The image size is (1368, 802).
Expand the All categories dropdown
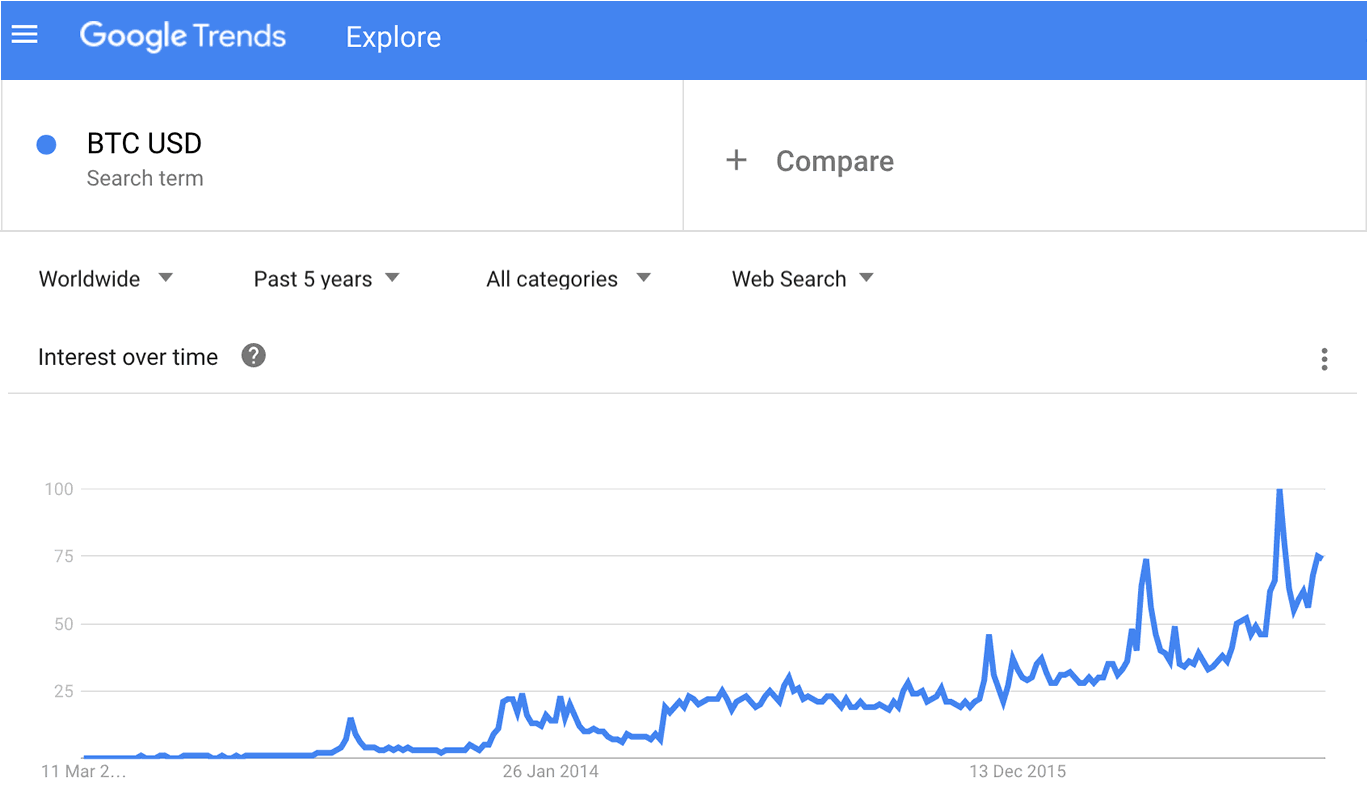pyautogui.click(x=568, y=279)
